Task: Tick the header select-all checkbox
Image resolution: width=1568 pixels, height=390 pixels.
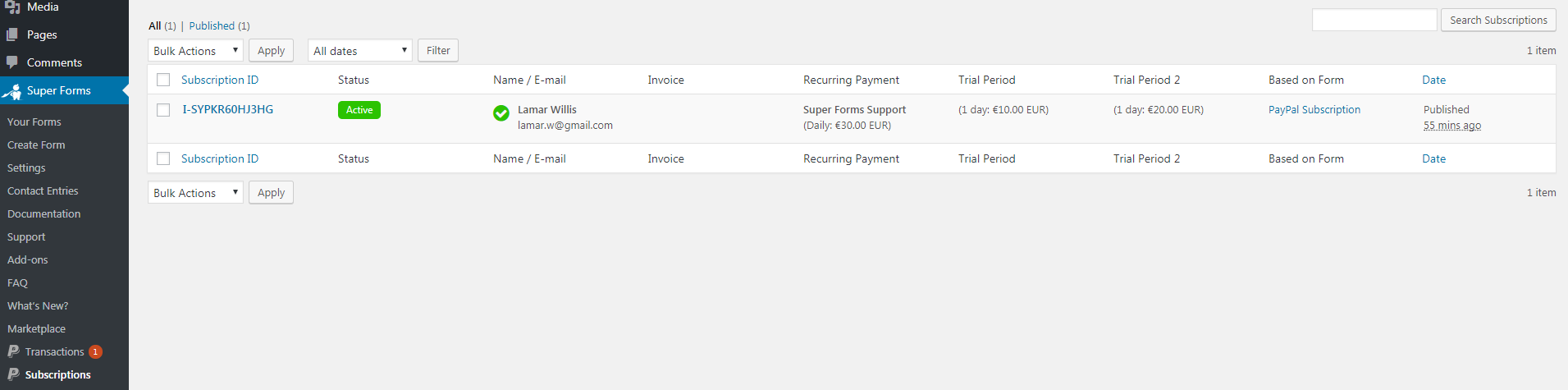Action: [163, 80]
